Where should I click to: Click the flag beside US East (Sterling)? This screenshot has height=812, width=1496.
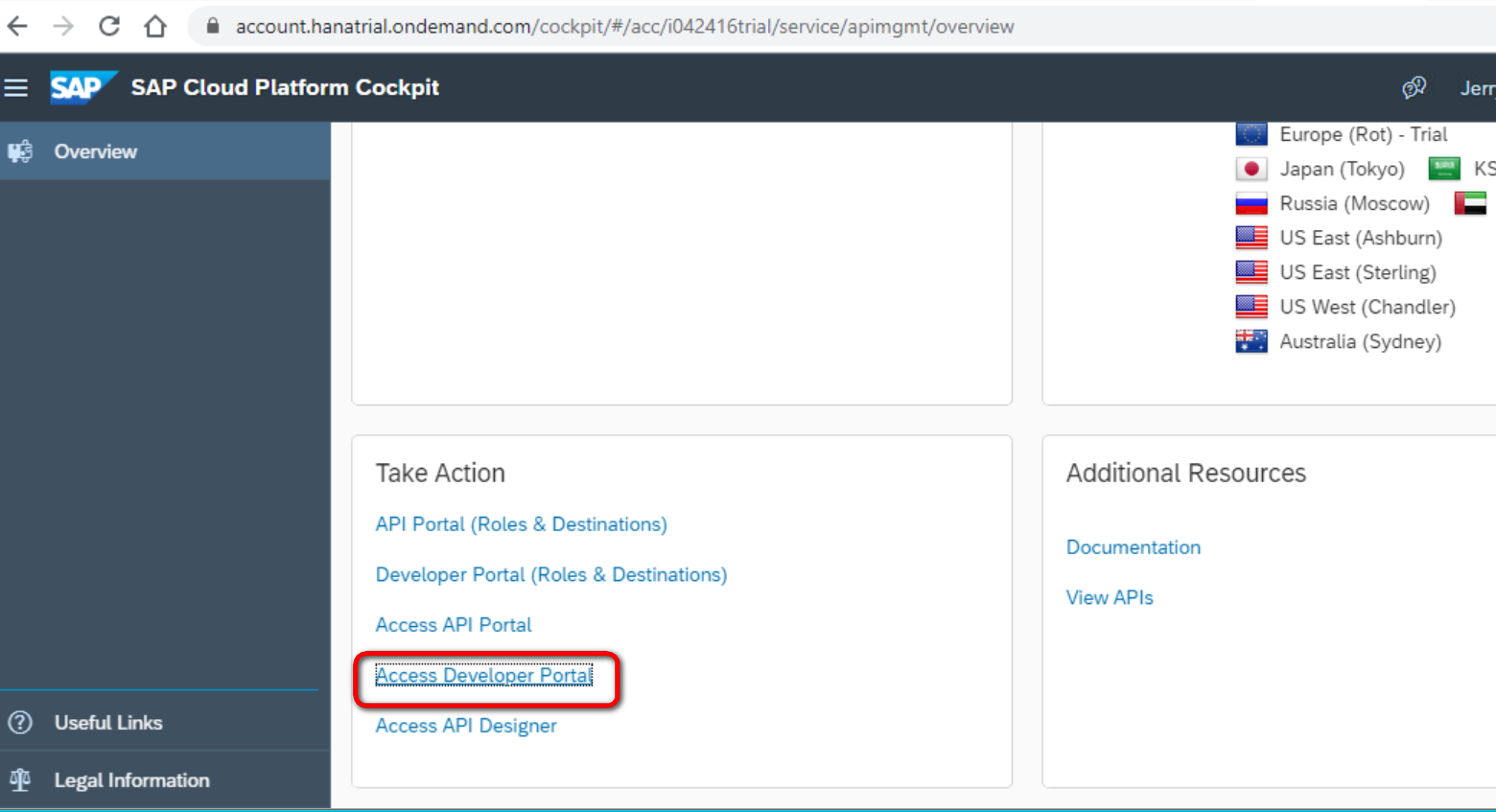click(x=1251, y=272)
